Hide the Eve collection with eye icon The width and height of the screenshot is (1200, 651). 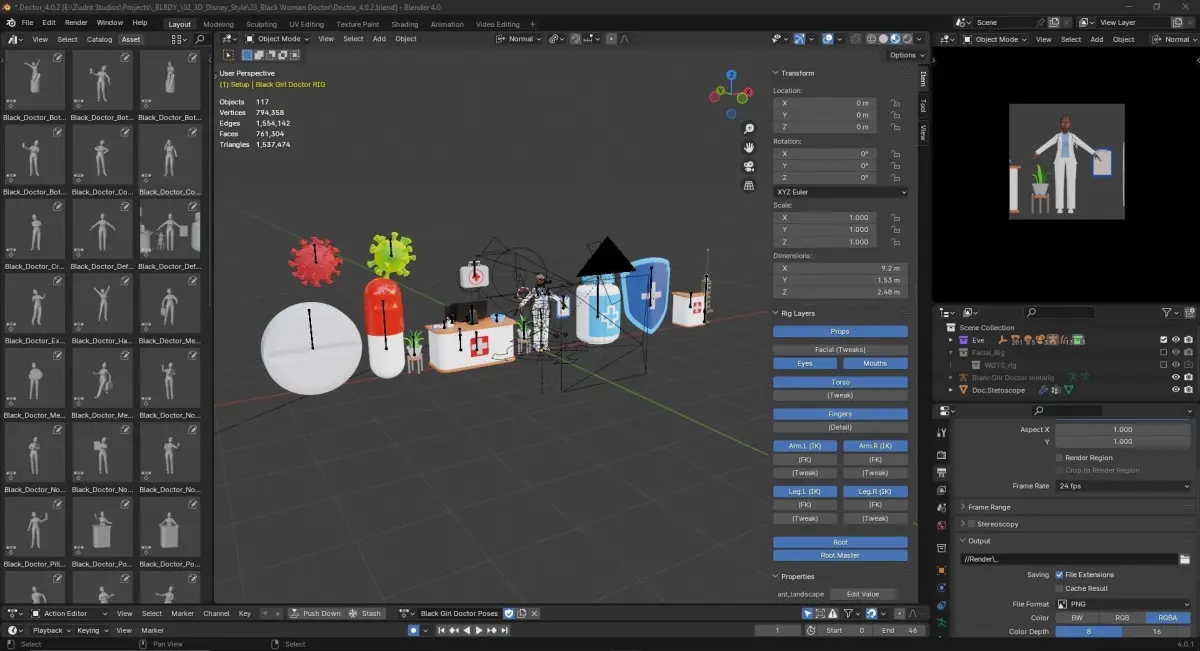point(1176,340)
